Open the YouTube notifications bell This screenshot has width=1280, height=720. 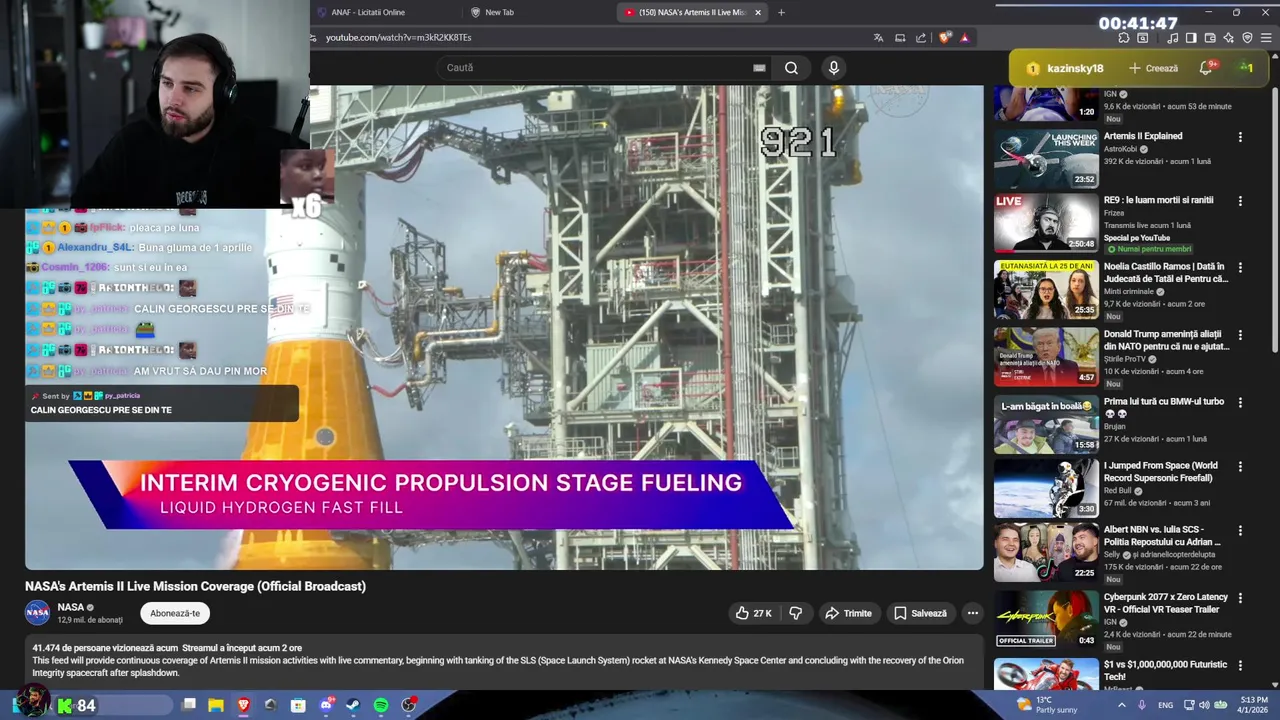point(1207,68)
